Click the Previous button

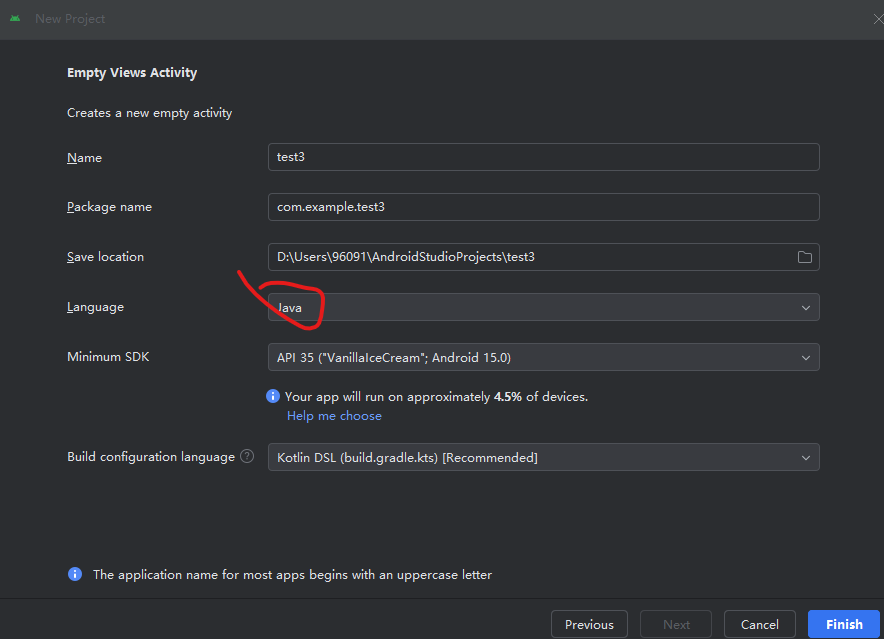(x=589, y=624)
